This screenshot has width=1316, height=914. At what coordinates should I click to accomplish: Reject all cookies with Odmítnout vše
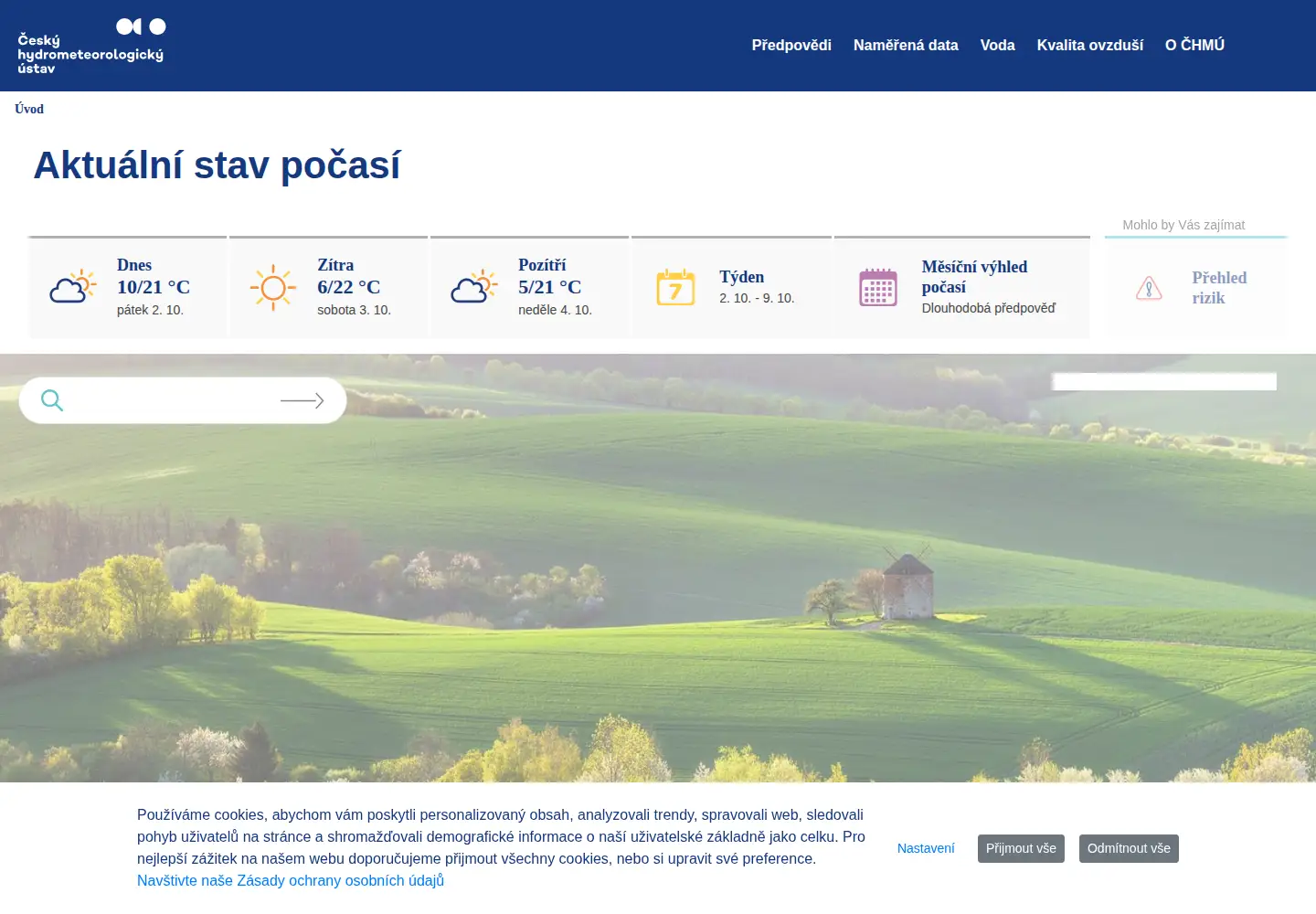coord(1129,848)
